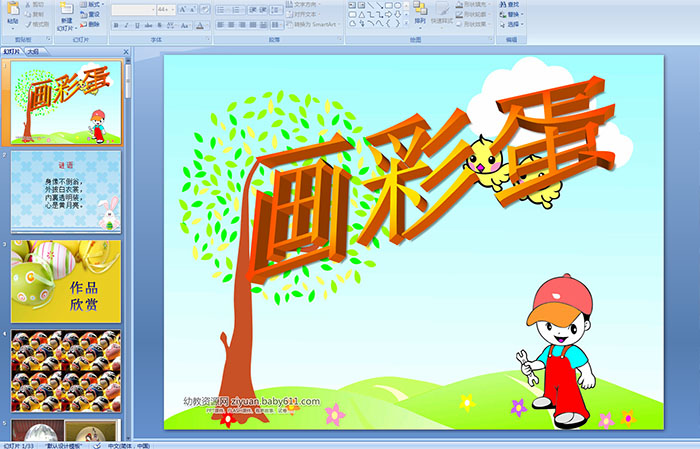Select slide 4 painted eggs thumbnail
700x449 pixels.
click(x=66, y=371)
